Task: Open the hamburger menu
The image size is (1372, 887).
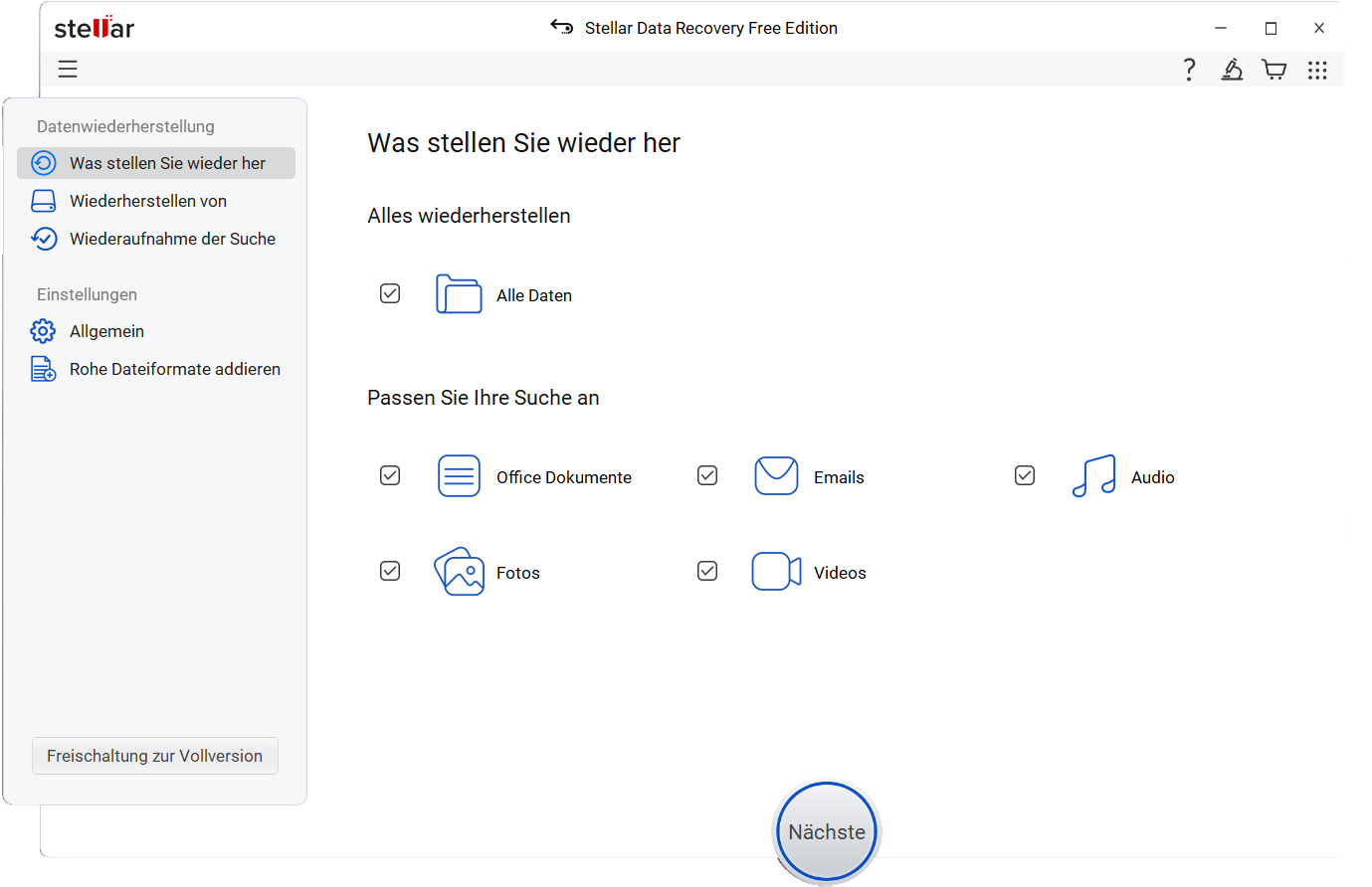Action: [x=68, y=69]
